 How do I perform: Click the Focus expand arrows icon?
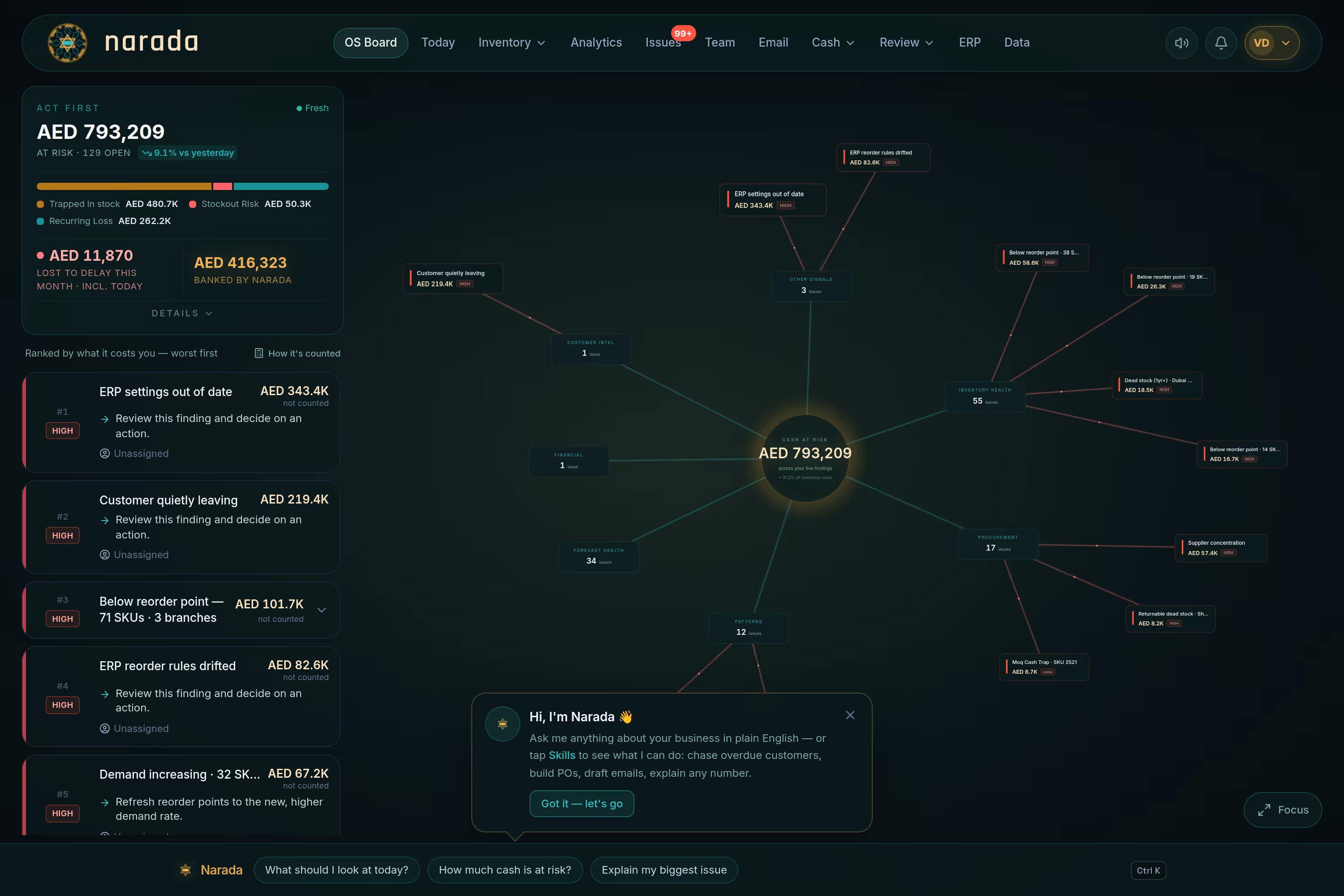[x=1264, y=810]
